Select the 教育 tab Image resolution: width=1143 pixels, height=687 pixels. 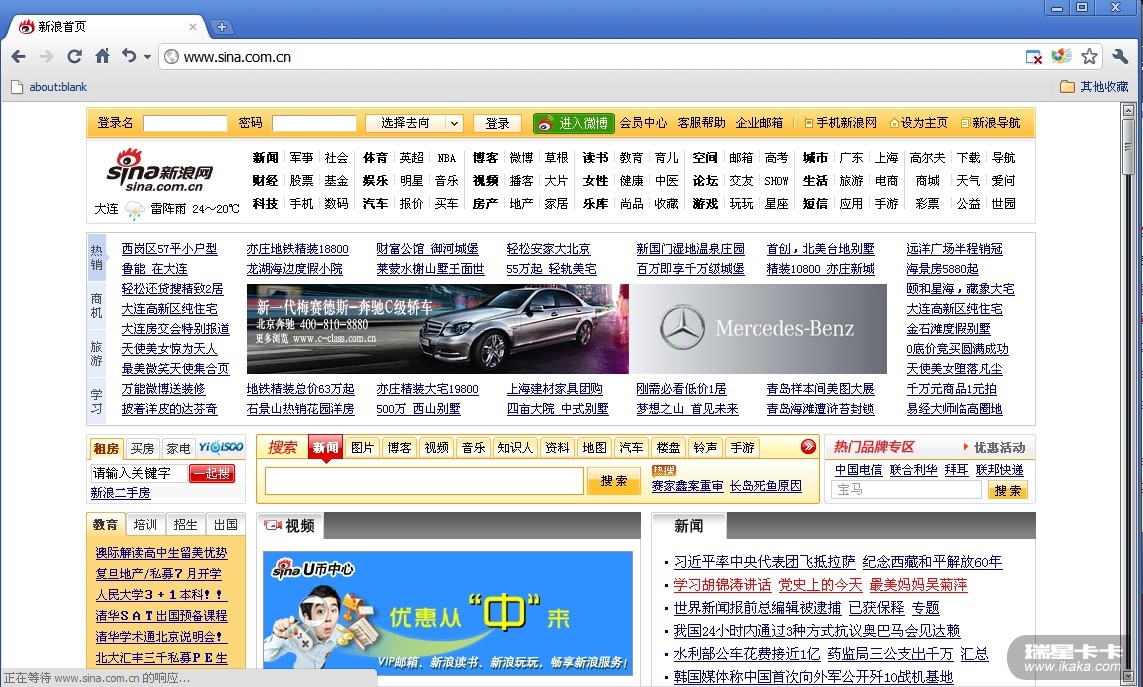106,524
